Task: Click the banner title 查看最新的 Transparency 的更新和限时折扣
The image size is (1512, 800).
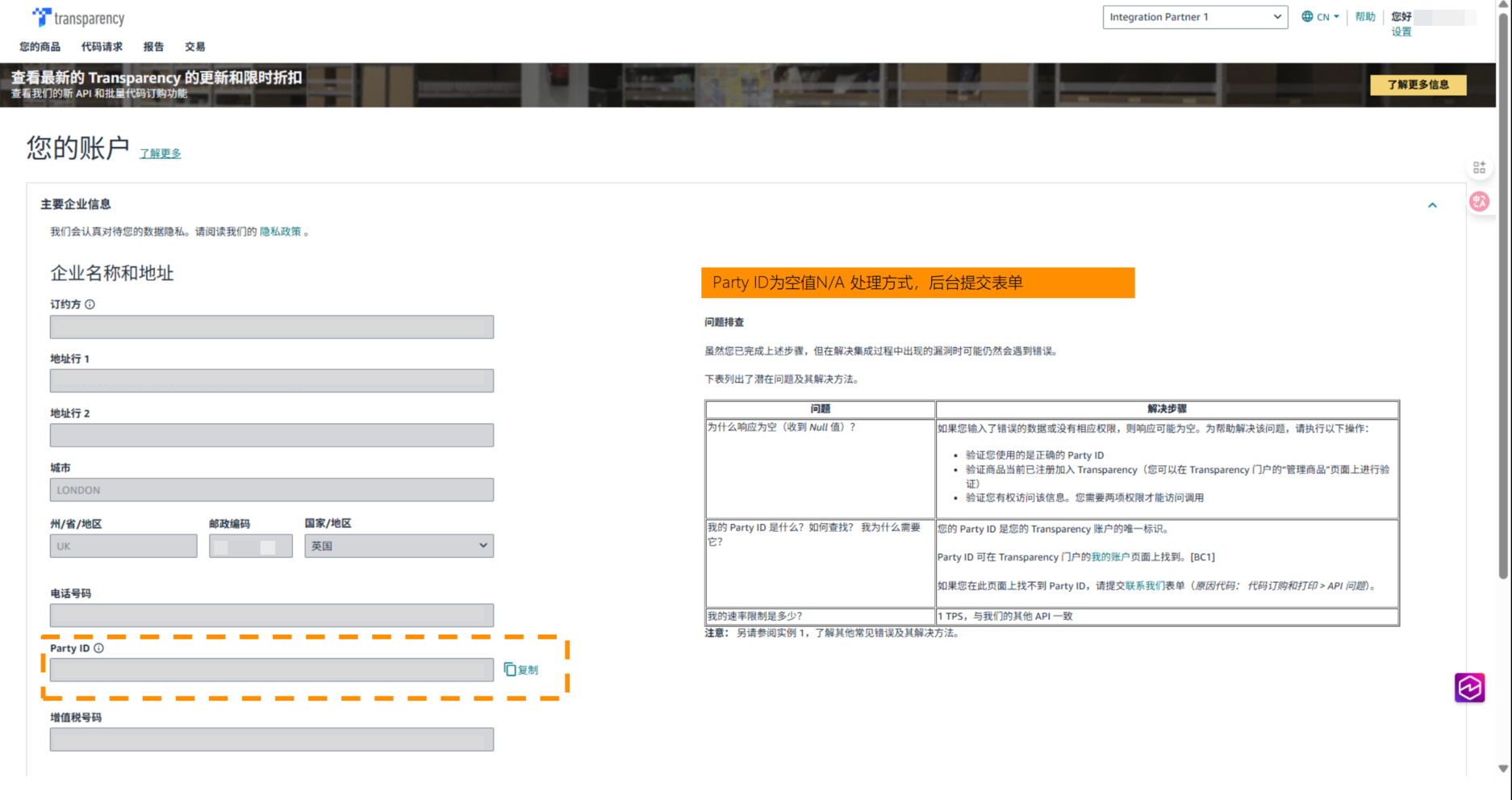Action: click(x=157, y=77)
